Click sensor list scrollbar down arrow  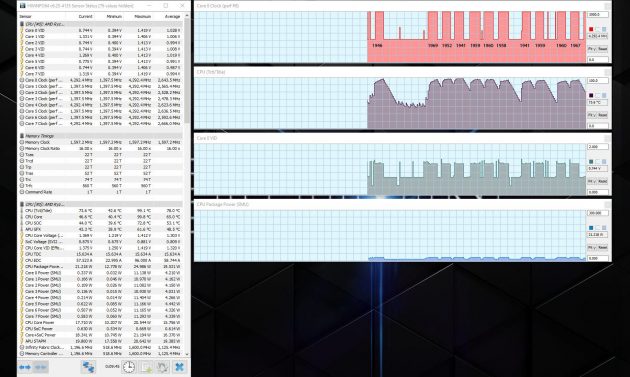(x=187, y=354)
